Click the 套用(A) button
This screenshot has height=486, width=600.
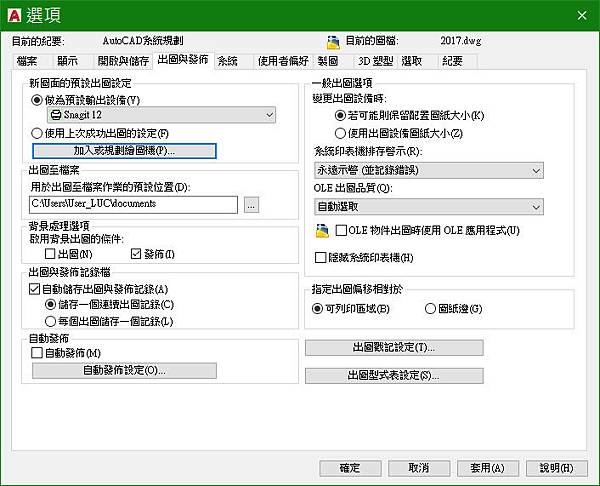point(488,468)
